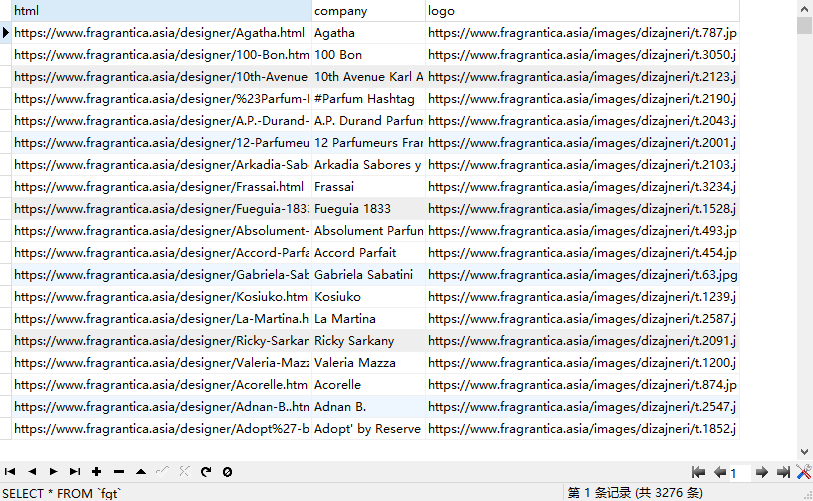Click the Agatha.html URL cell
The width and height of the screenshot is (813, 501).
click(161, 33)
